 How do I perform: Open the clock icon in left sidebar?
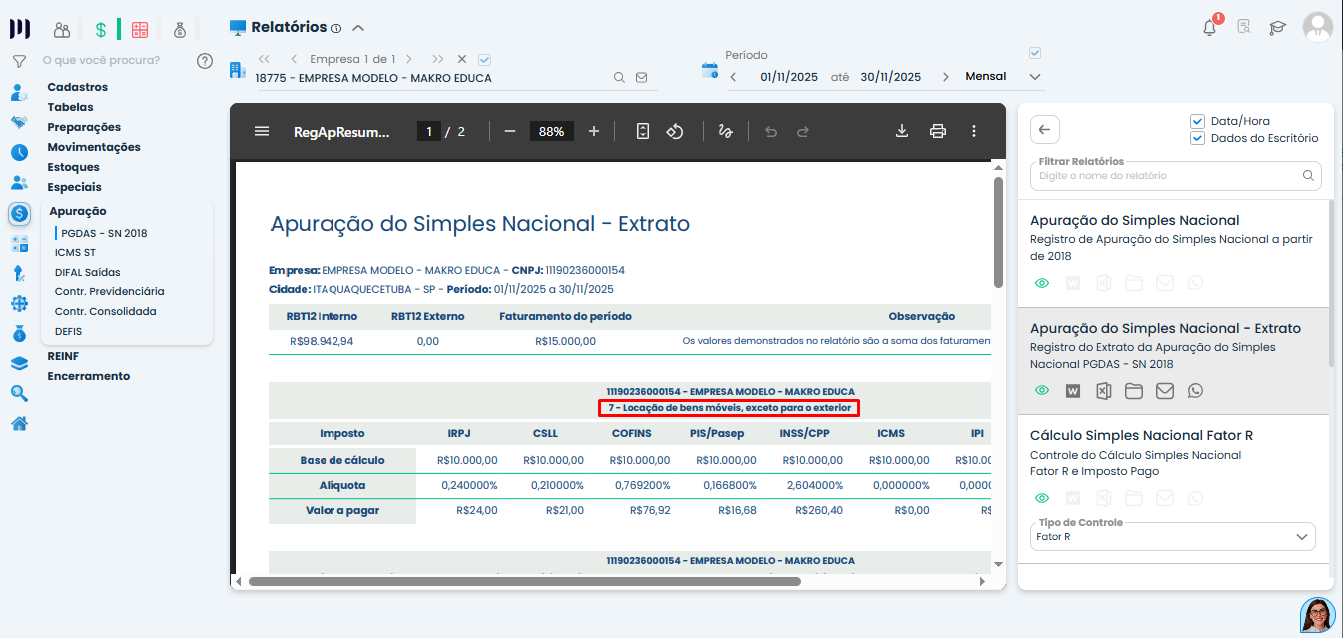point(19,153)
